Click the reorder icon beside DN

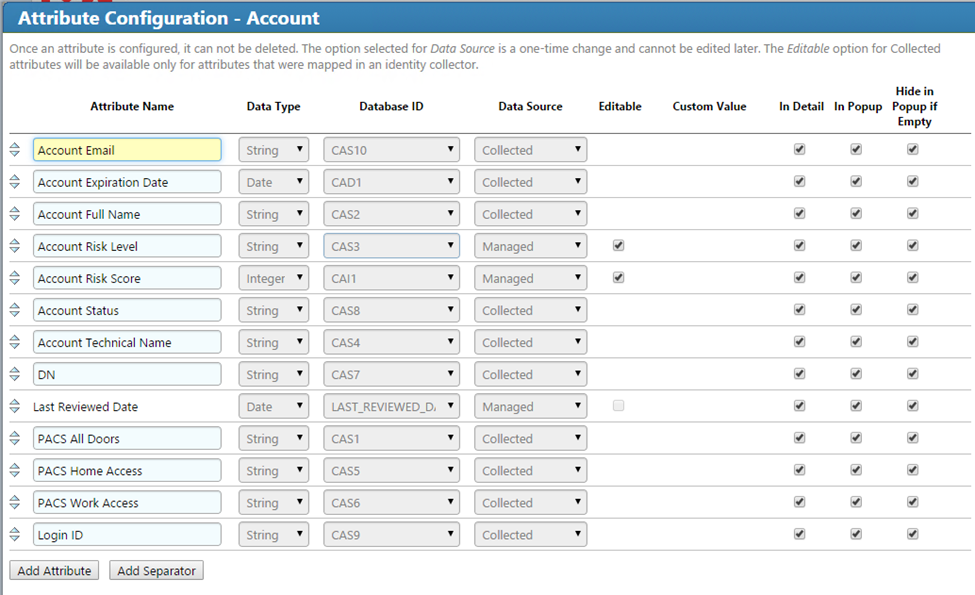coord(15,373)
